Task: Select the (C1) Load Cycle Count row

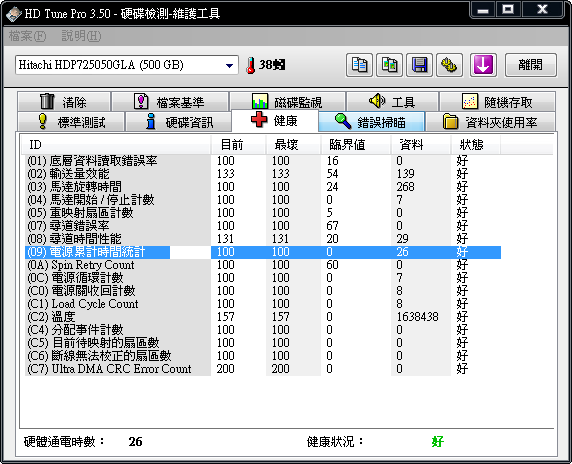Action: (263, 304)
